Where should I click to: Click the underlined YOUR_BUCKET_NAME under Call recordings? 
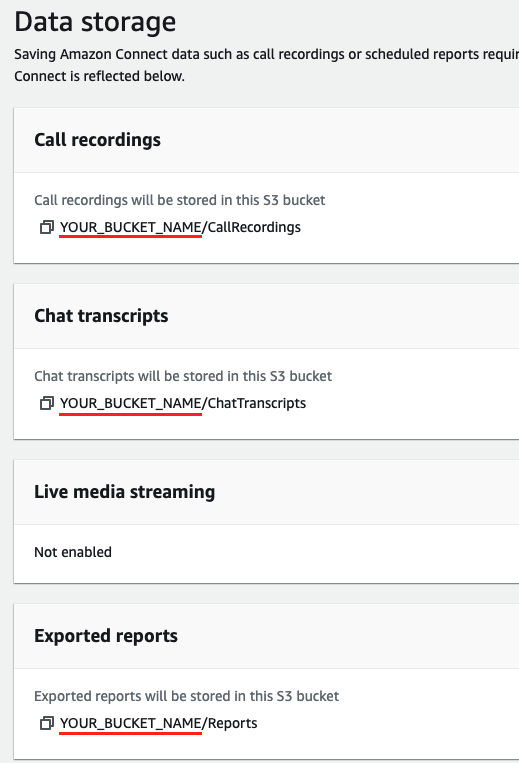coord(130,227)
